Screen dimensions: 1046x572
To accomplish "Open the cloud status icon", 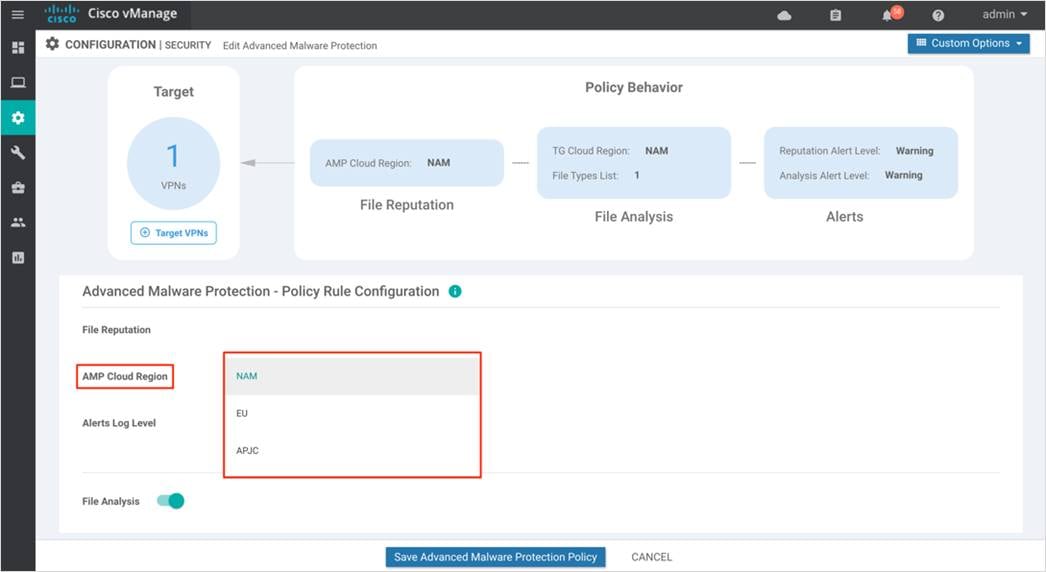I will coord(784,15).
